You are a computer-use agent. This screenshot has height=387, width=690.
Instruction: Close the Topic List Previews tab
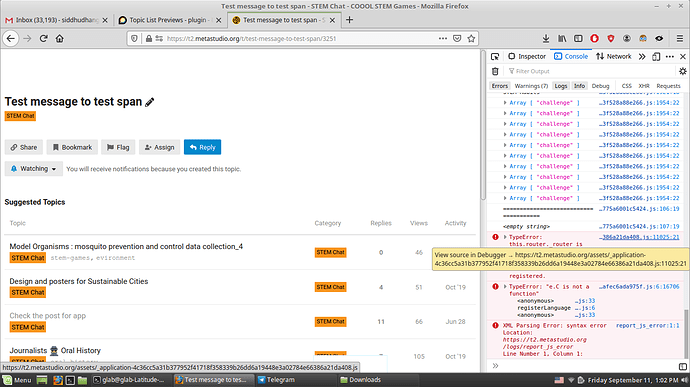click(218, 20)
